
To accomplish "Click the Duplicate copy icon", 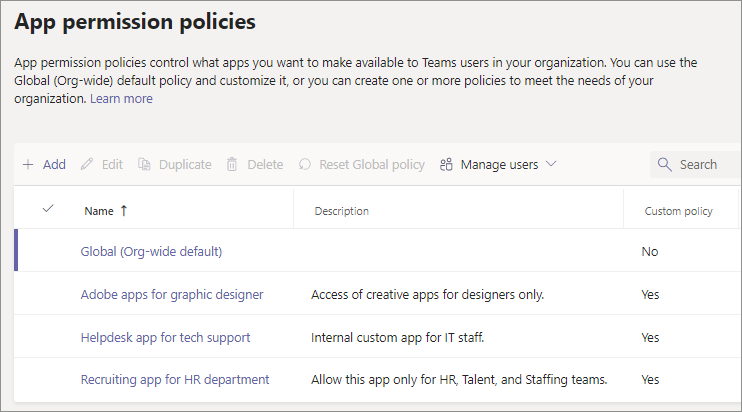I will tap(144, 164).
